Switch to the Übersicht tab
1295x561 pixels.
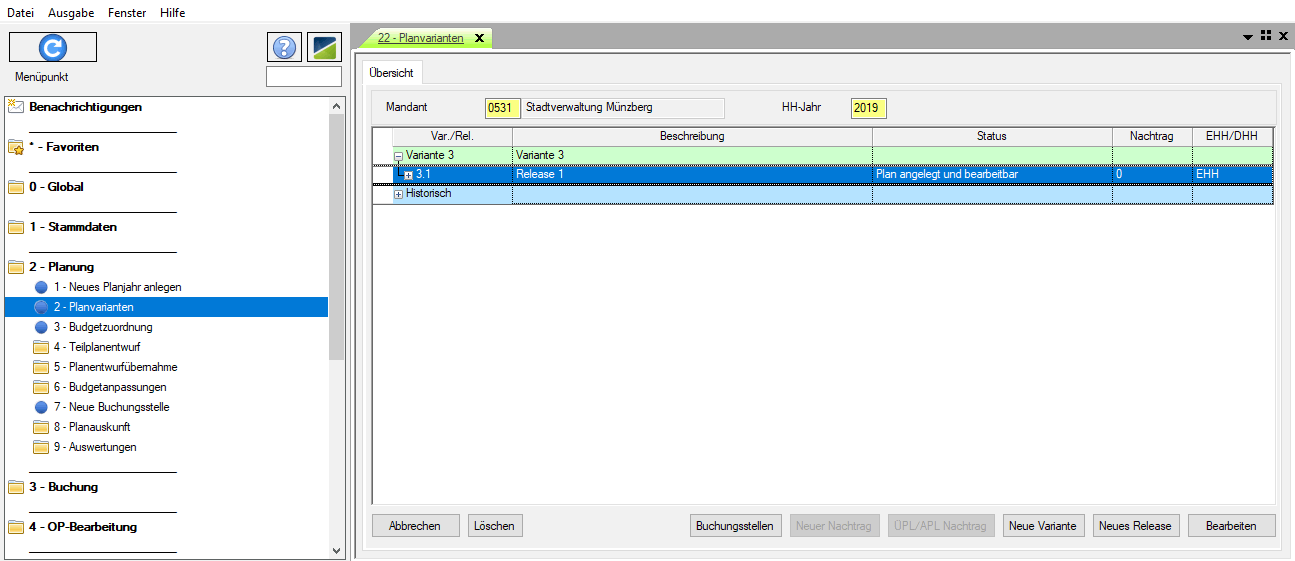(390, 73)
